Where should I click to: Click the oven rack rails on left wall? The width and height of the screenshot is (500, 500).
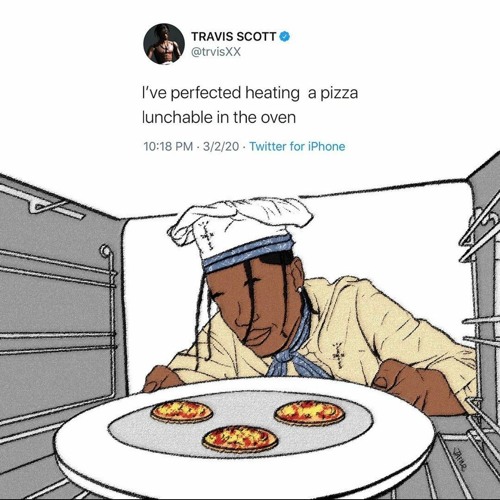pyautogui.click(x=58, y=300)
